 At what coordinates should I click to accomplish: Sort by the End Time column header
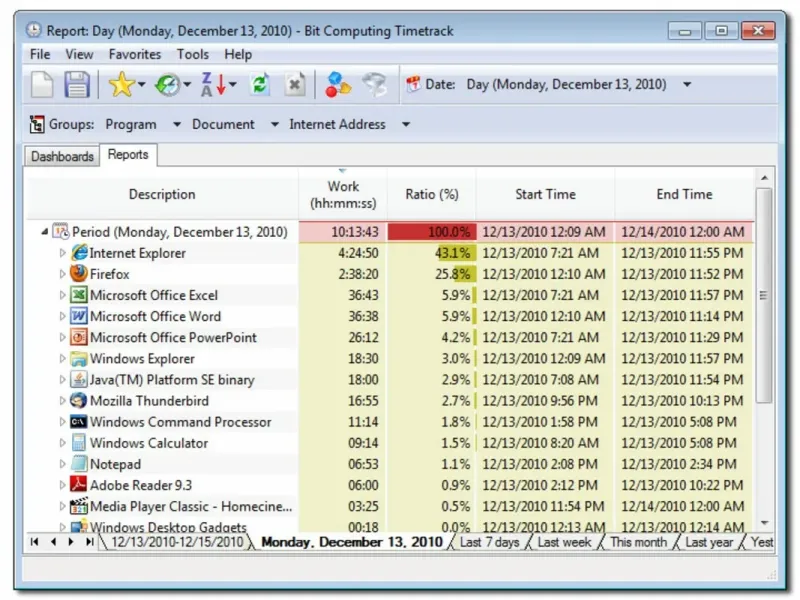click(684, 194)
